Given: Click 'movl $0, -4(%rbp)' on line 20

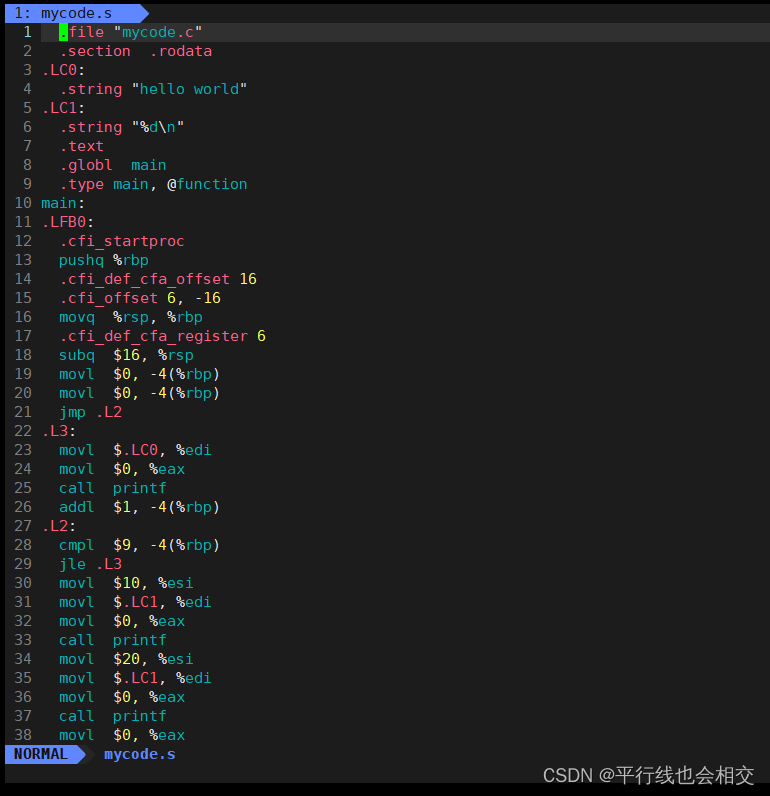Looking at the screenshot, I should pyautogui.click(x=140, y=393).
